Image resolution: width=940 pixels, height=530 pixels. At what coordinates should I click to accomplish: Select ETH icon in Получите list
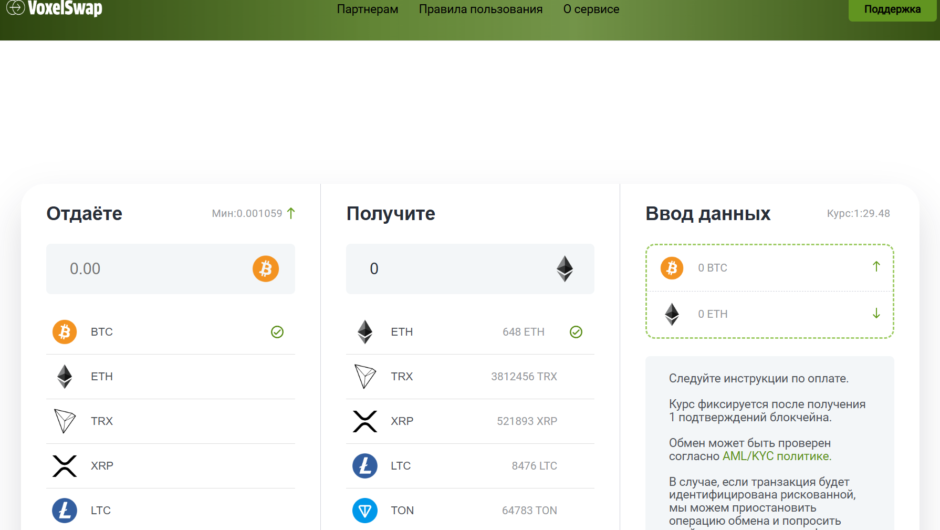[365, 332]
